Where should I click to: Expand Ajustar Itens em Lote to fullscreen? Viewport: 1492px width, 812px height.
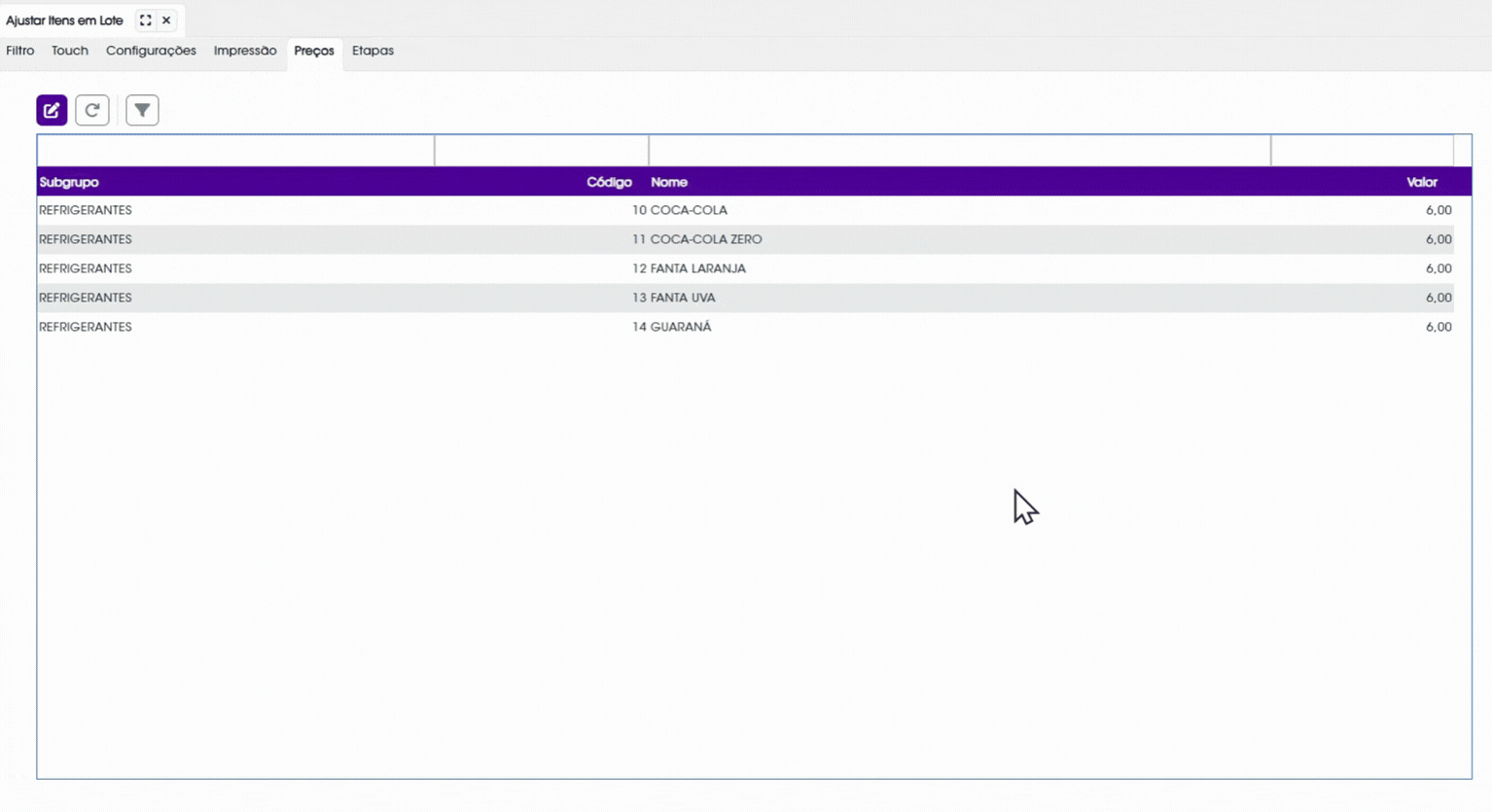(x=145, y=20)
